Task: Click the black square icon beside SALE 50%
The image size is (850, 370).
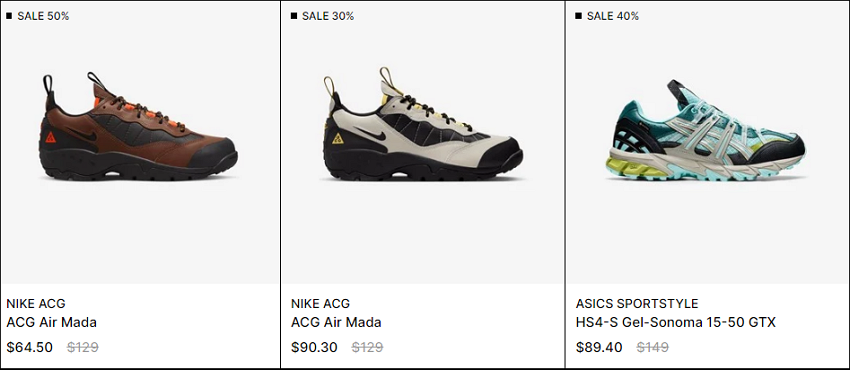Action: (x=9, y=16)
